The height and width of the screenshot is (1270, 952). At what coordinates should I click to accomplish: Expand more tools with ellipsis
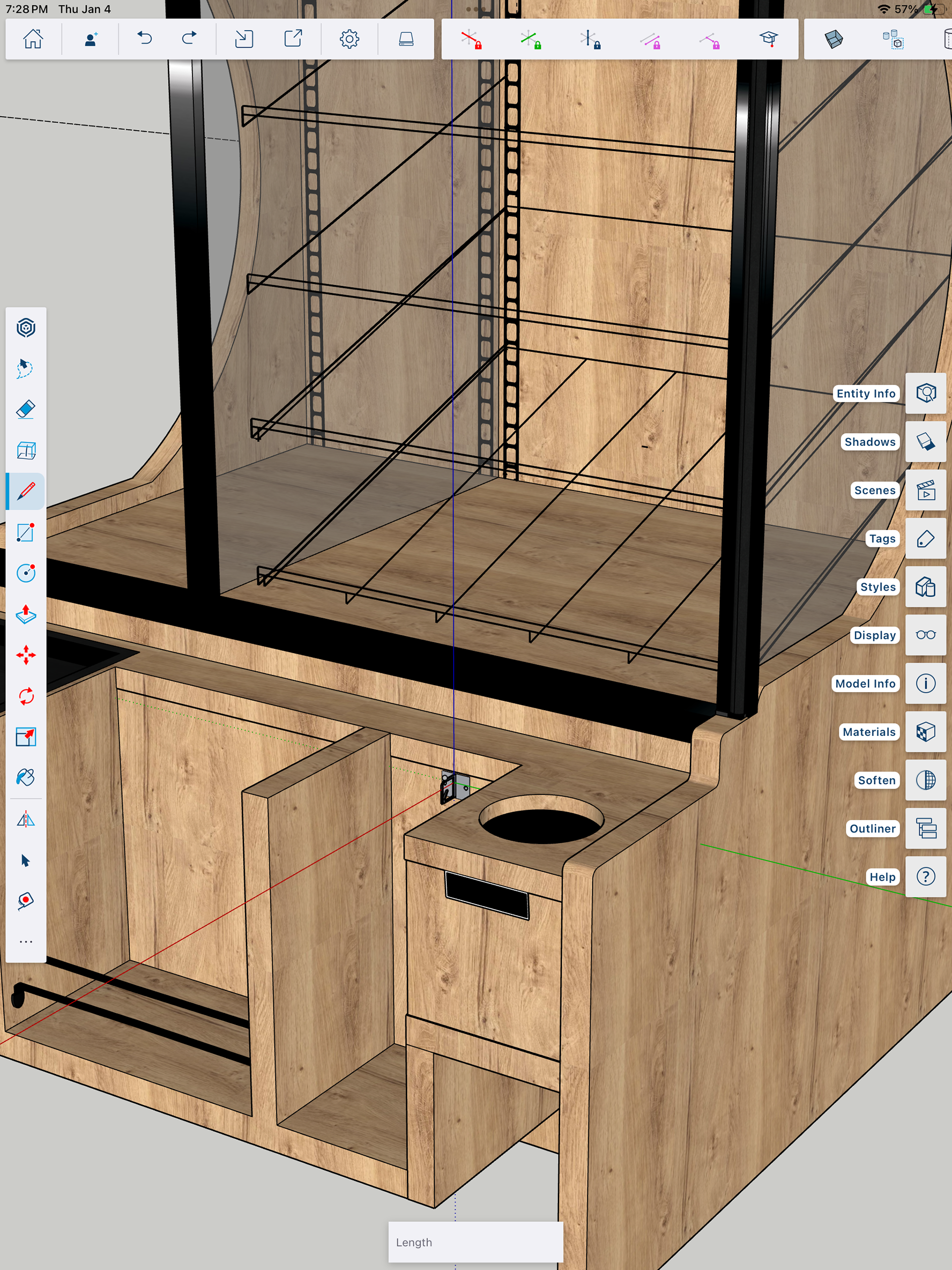(x=26, y=942)
